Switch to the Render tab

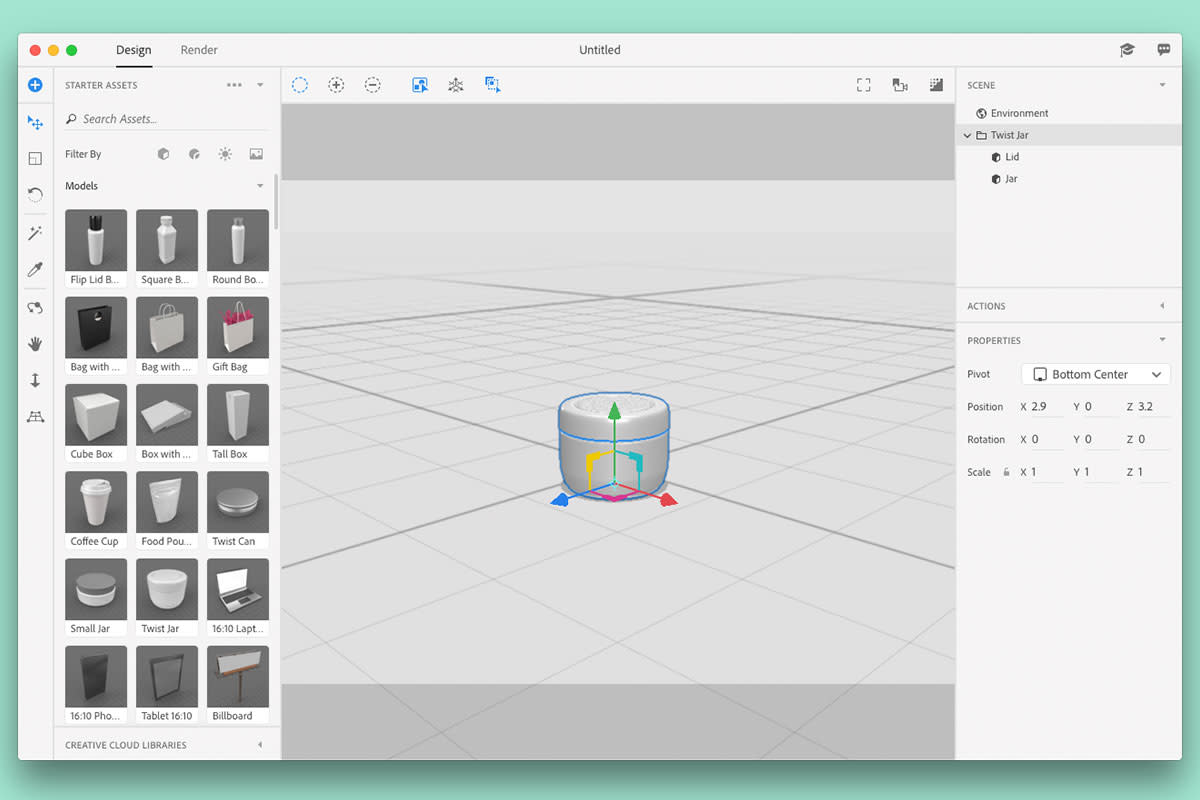click(x=199, y=50)
